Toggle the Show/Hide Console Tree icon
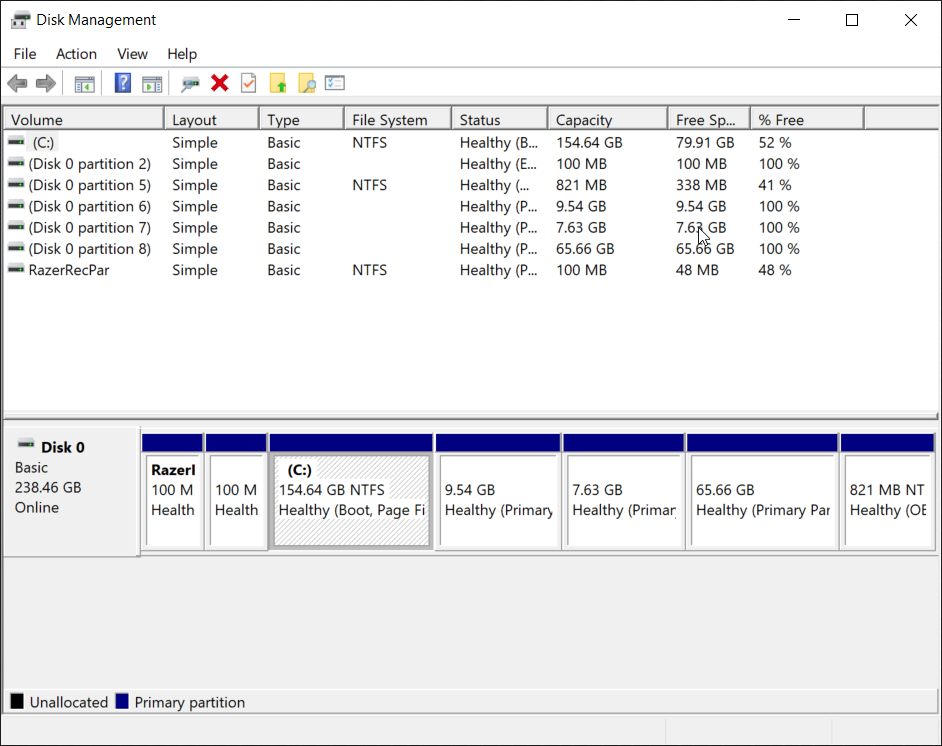942x746 pixels. [x=85, y=83]
